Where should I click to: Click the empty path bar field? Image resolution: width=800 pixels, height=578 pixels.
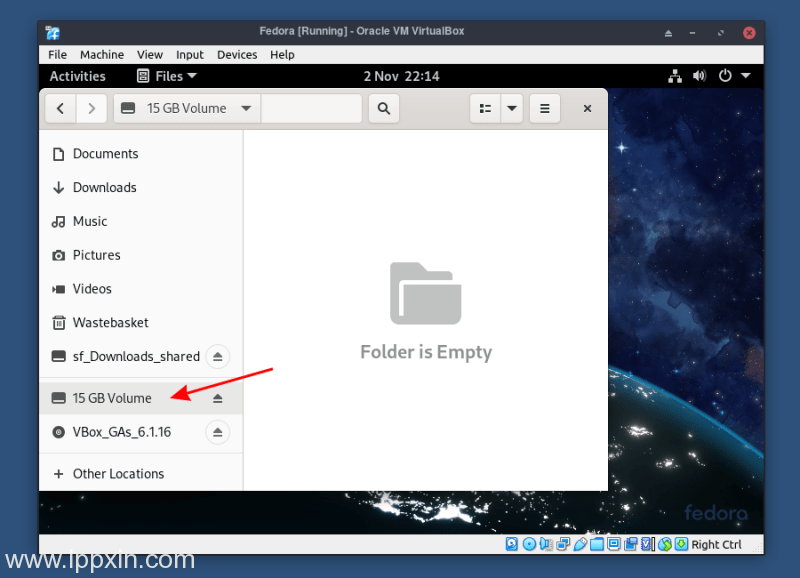point(311,108)
